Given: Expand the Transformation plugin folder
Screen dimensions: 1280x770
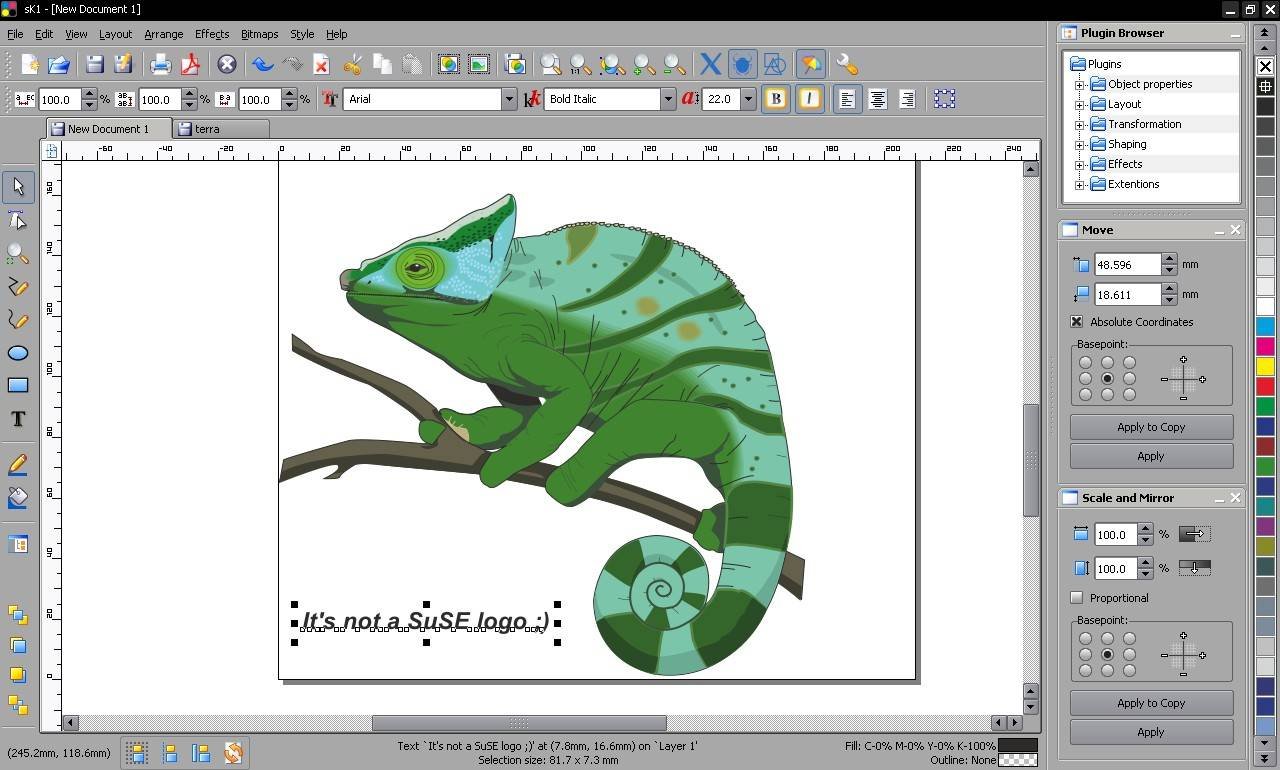Looking at the screenshot, I should pyautogui.click(x=1080, y=124).
